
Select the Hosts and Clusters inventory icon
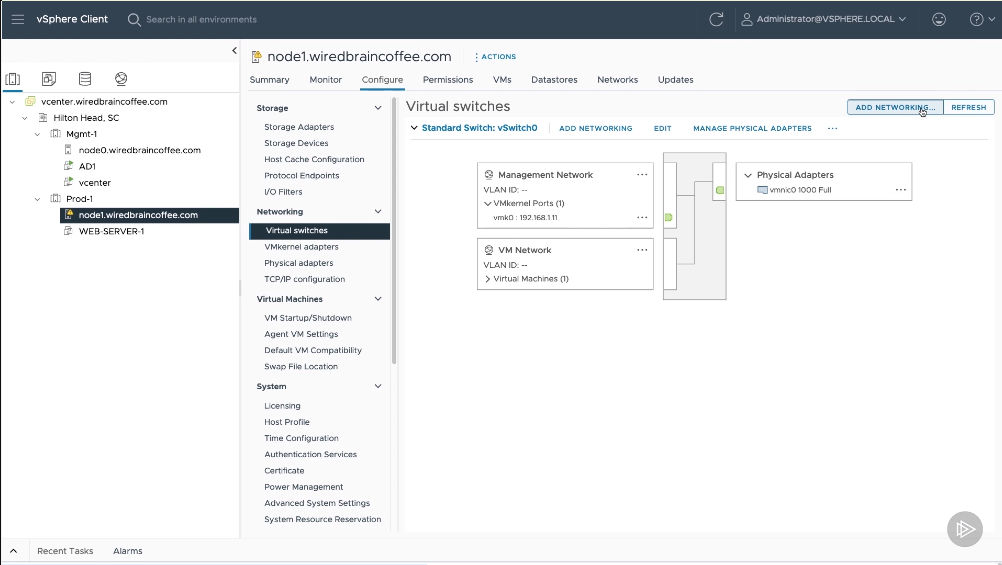point(13,79)
